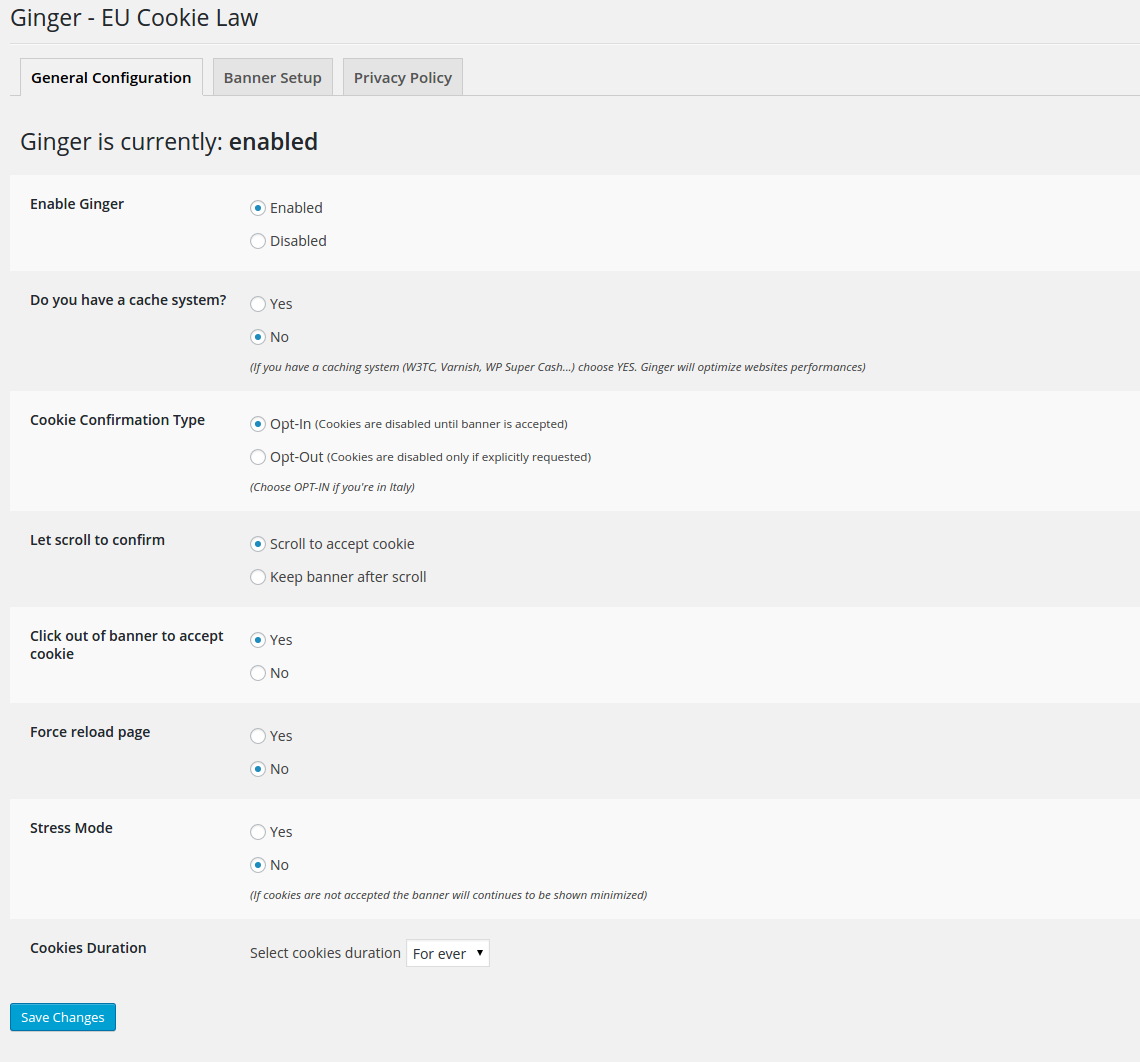
Task: Click the 'Do you have a cache system?' label
Action: click(128, 300)
